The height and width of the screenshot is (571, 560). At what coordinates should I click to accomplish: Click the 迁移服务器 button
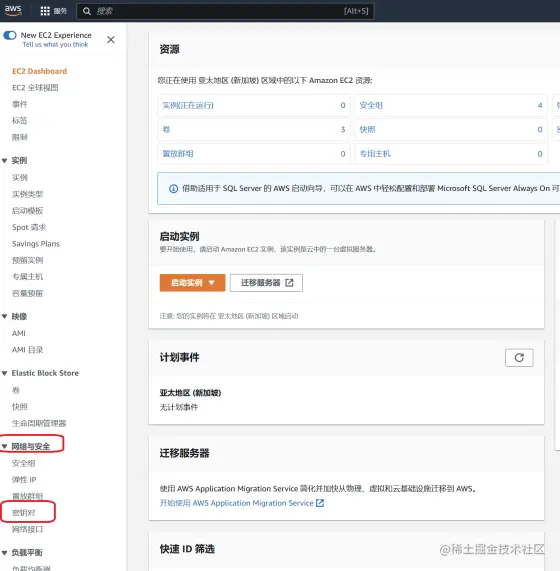[x=266, y=283]
